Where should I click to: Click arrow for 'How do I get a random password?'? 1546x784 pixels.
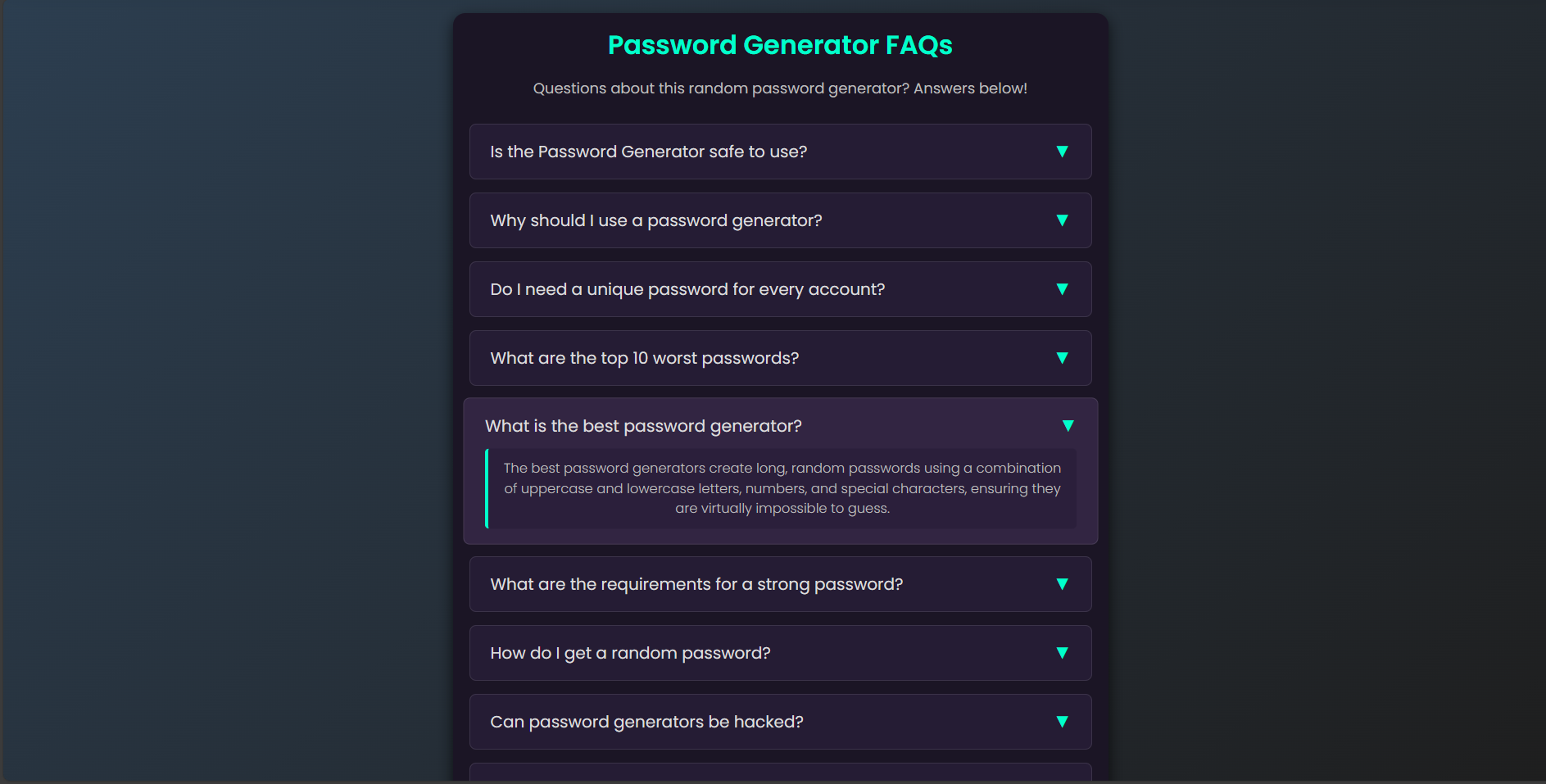coord(1062,653)
